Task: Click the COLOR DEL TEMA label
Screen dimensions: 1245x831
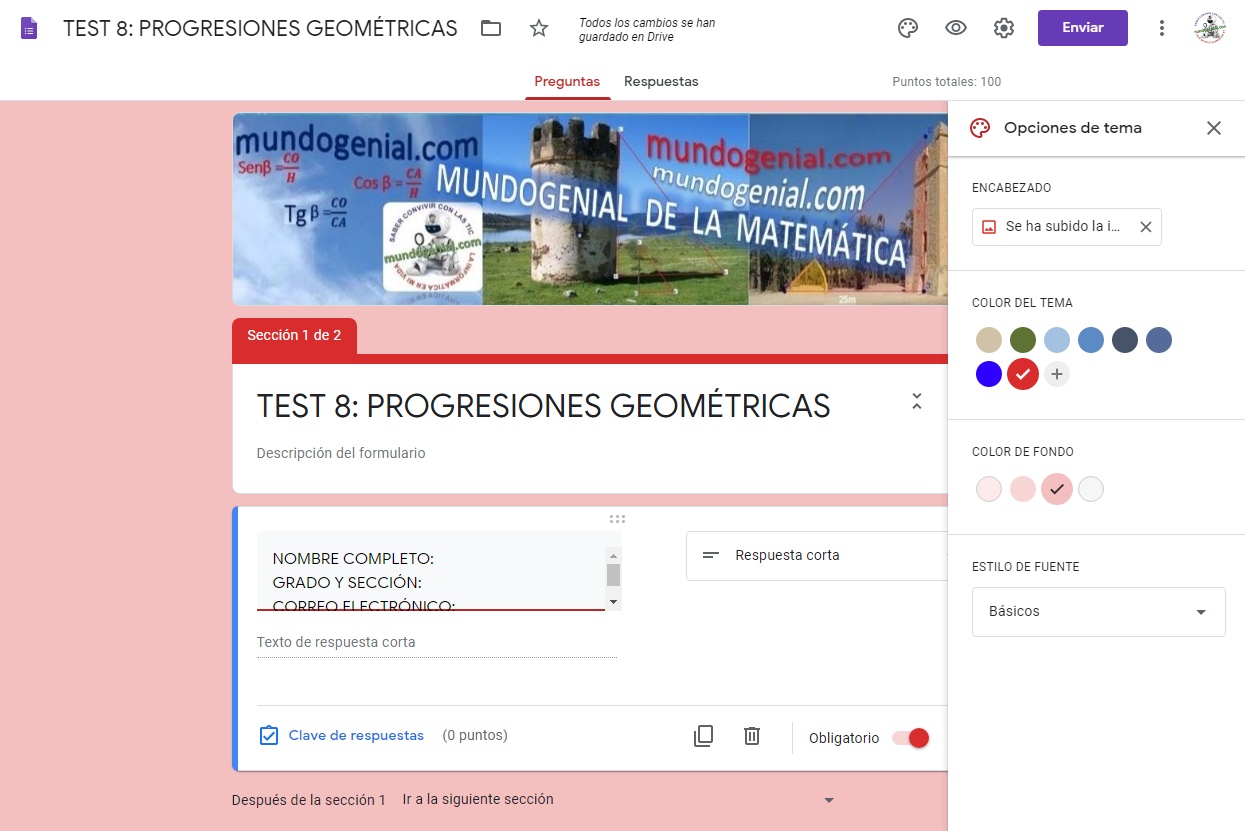Action: coord(1022,303)
